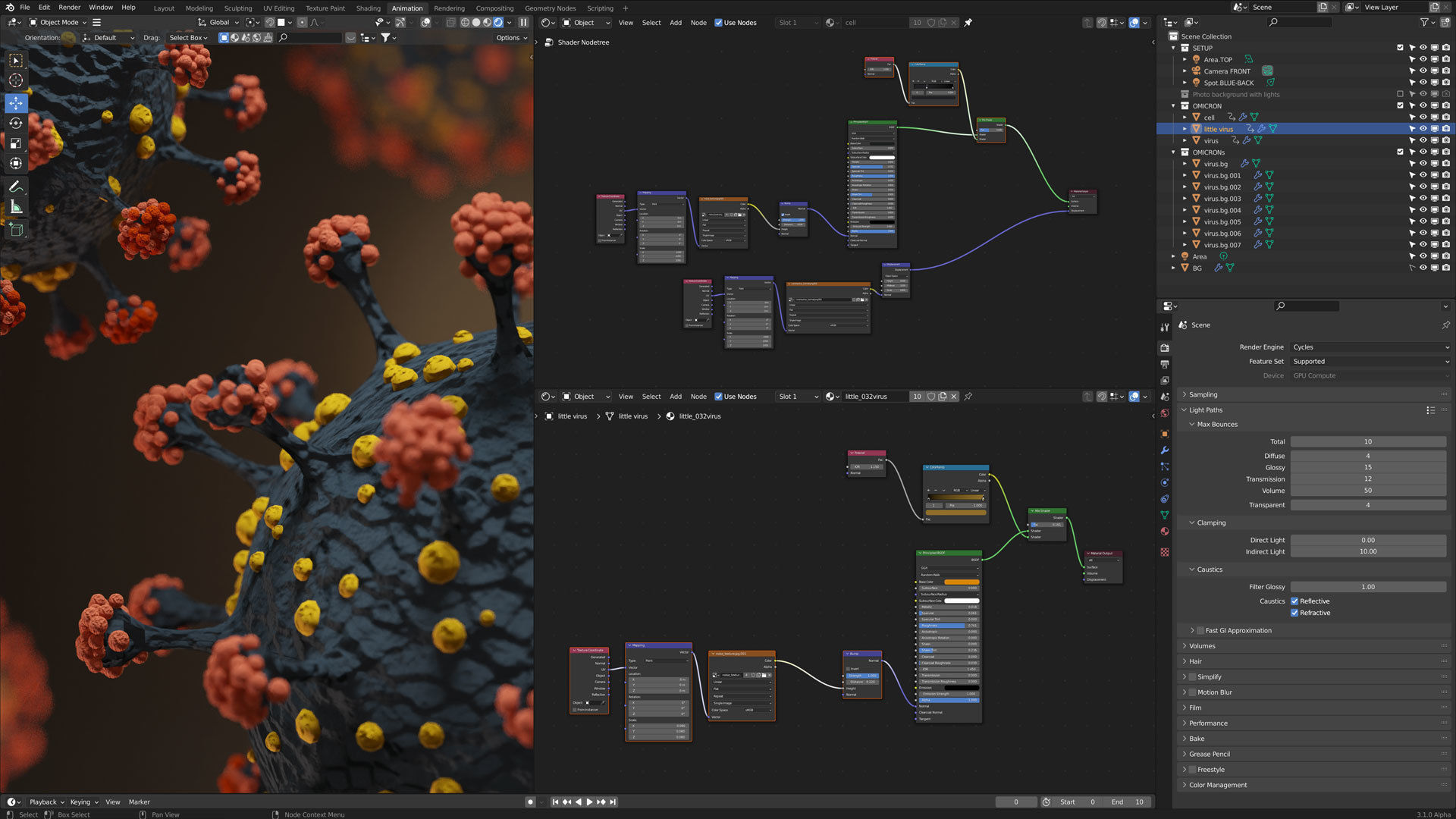Switch to the Geometry Nodes workspace tab
1456x819 pixels.
550,8
